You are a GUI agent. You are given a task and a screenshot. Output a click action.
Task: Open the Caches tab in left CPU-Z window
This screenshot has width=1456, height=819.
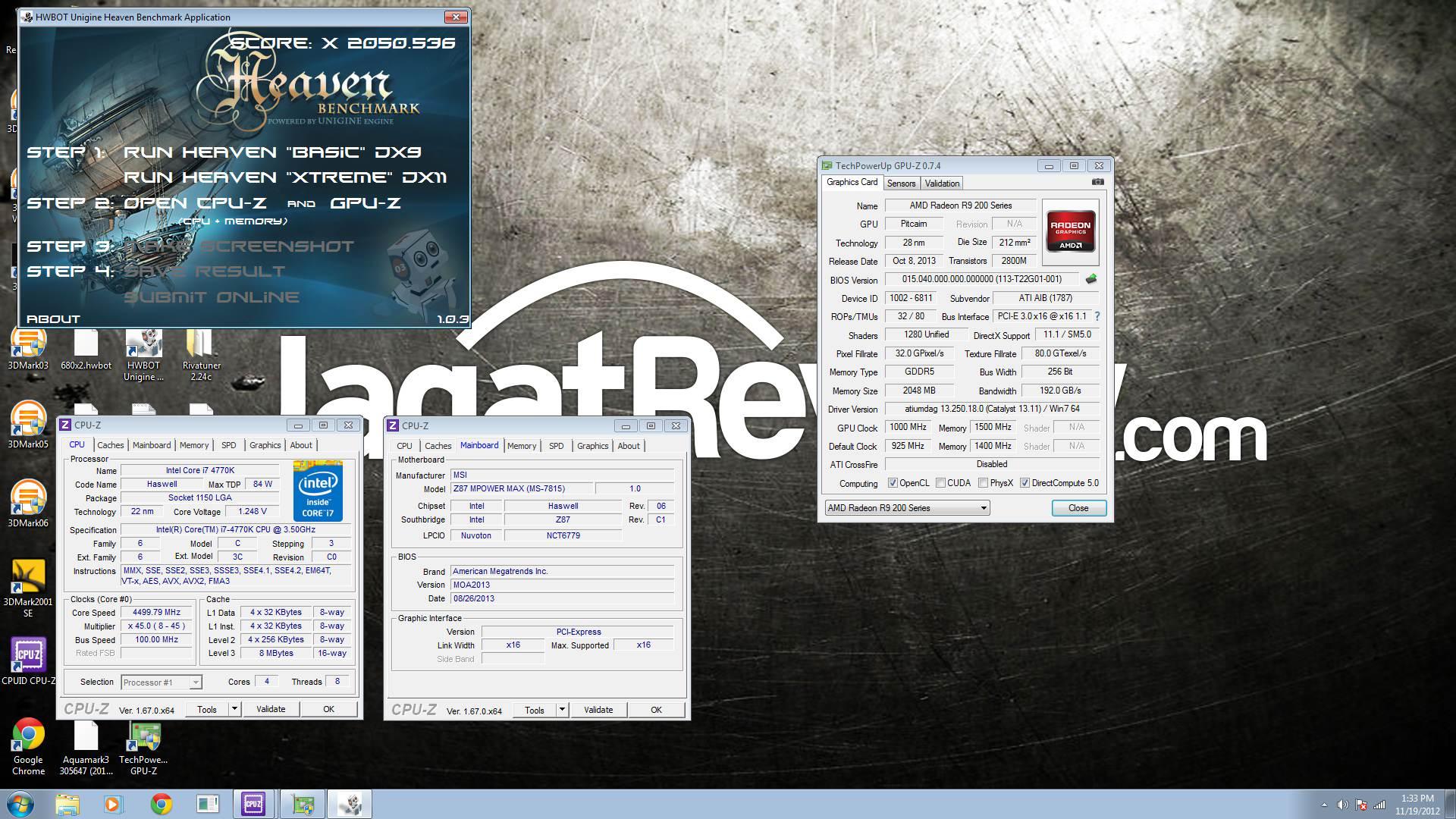tap(111, 445)
